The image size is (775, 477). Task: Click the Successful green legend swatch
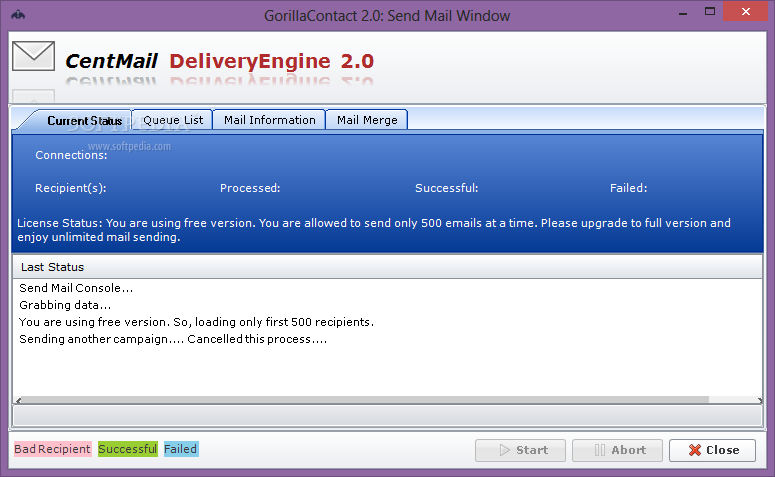pos(128,449)
